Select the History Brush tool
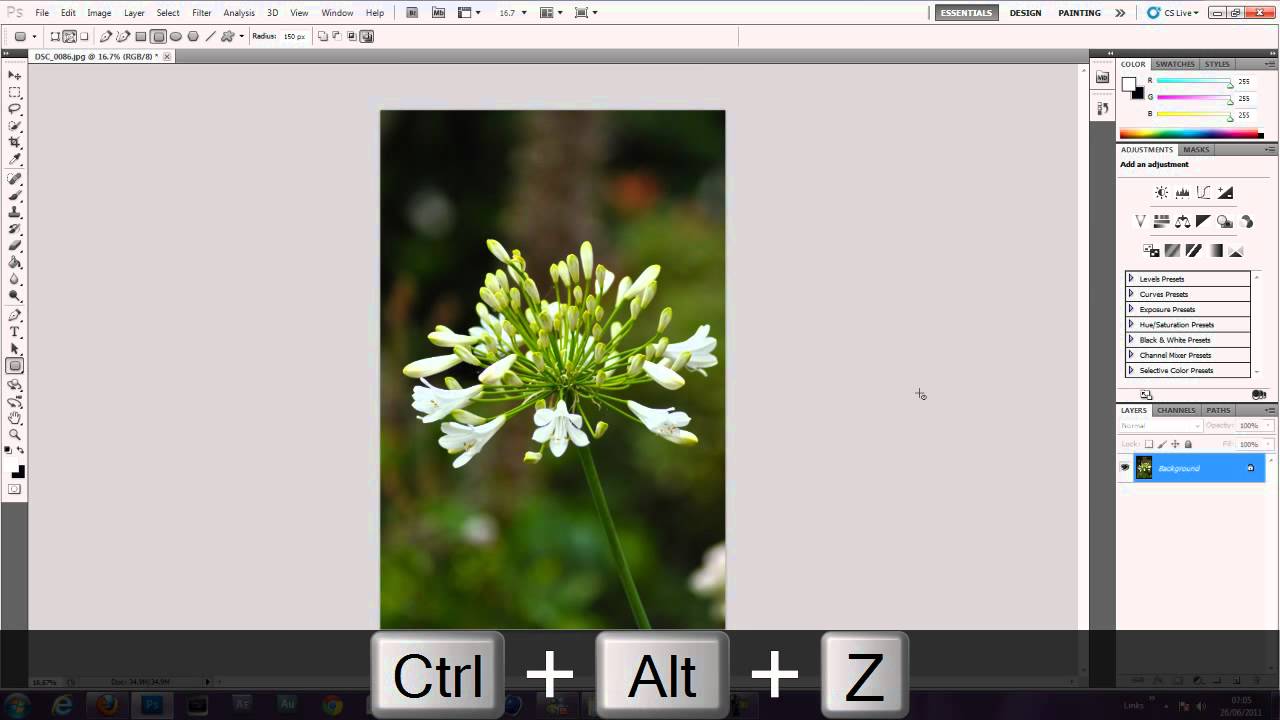 coord(15,229)
